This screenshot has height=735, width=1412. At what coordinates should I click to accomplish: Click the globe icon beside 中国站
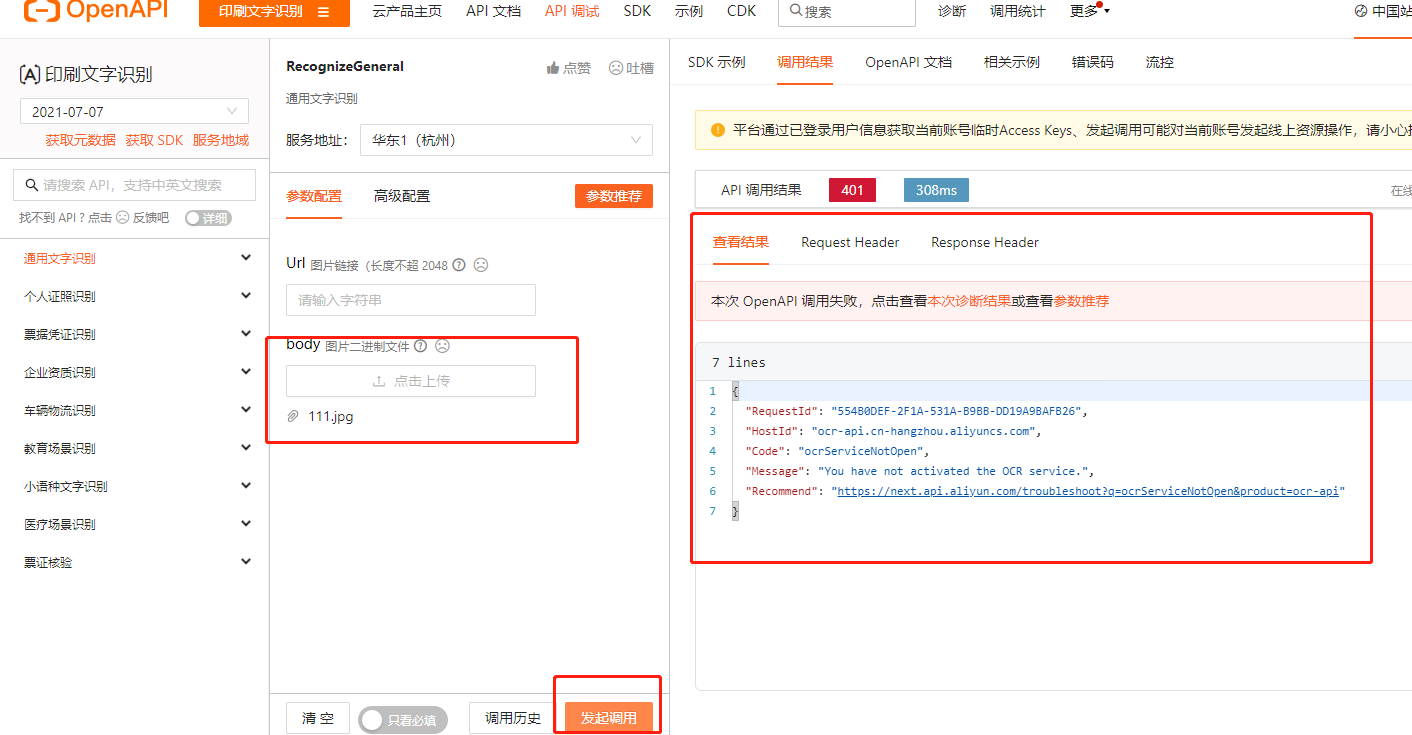click(x=1361, y=11)
